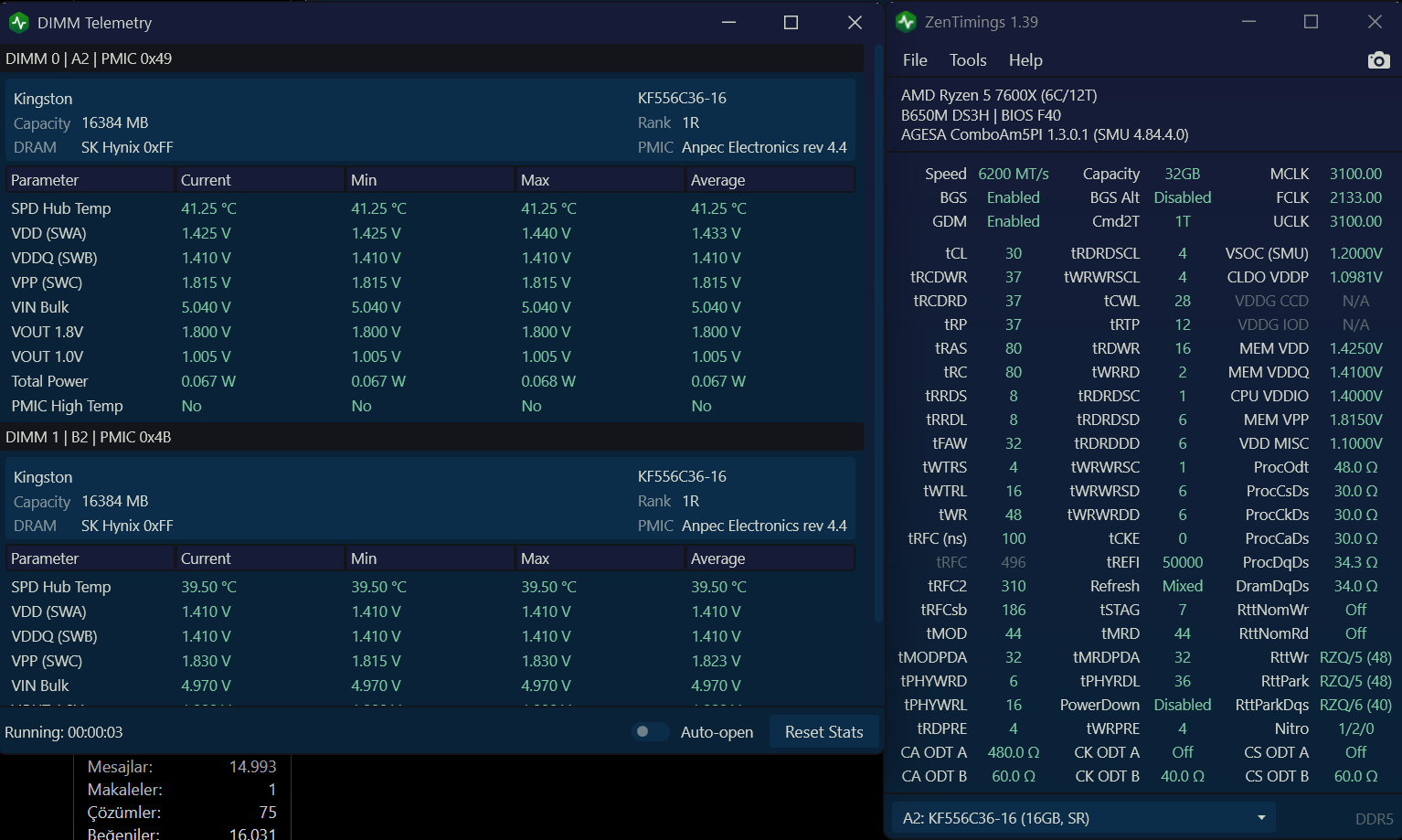
Task: Click the AGESA ComboAm5PI 1.3.0.1 version line
Action: pos(1045,134)
